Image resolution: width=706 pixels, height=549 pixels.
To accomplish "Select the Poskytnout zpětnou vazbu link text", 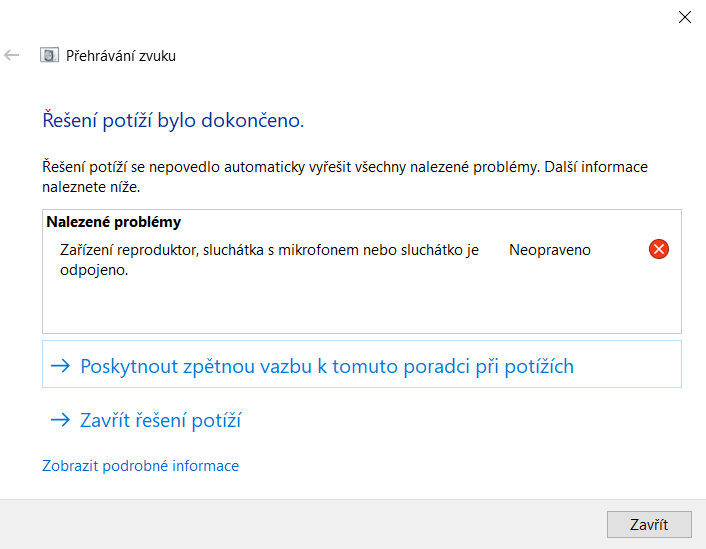I will pyautogui.click(x=326, y=366).
